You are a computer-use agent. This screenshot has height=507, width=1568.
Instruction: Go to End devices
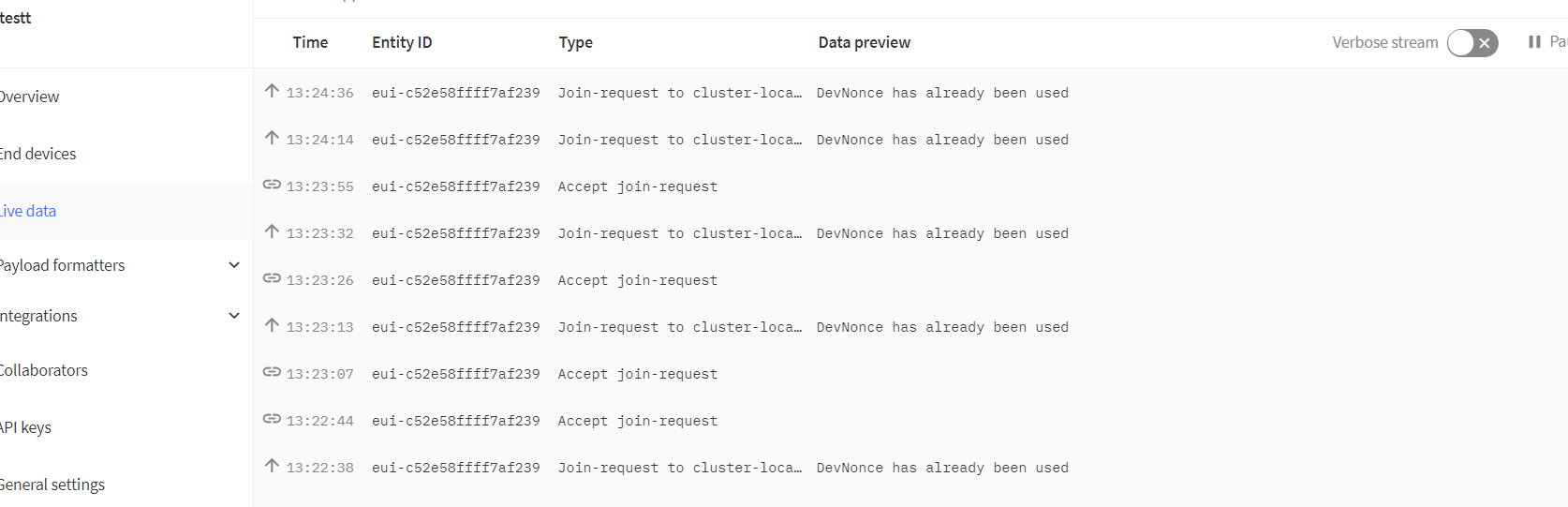point(37,154)
